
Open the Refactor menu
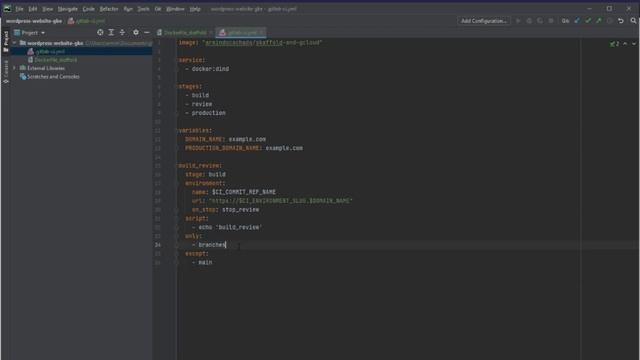pos(109,9)
